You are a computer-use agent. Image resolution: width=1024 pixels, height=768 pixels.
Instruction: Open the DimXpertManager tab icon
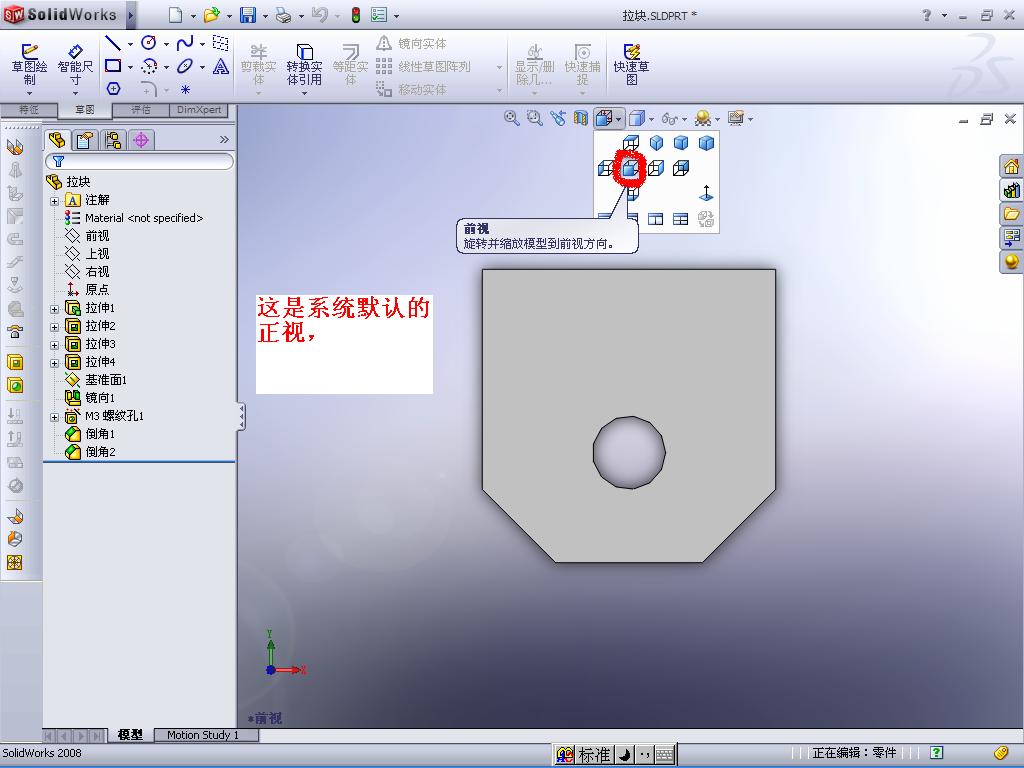point(141,140)
